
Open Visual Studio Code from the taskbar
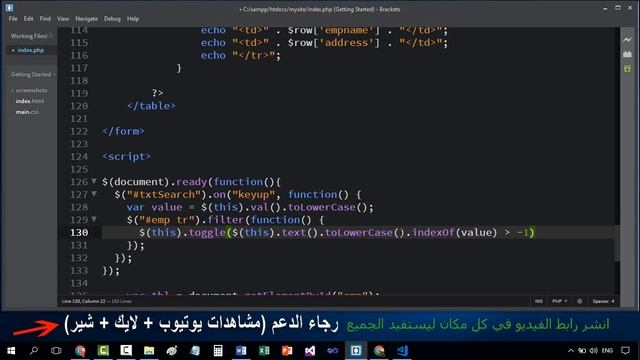402,351
